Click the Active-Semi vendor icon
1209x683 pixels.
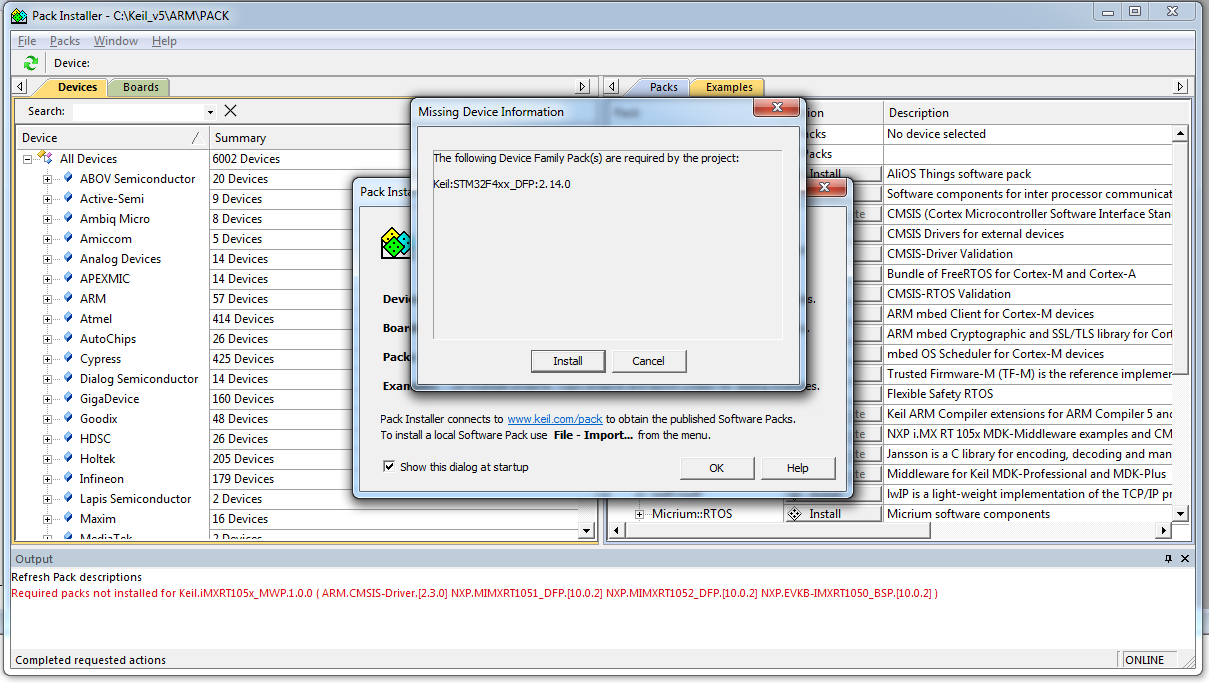click(69, 199)
